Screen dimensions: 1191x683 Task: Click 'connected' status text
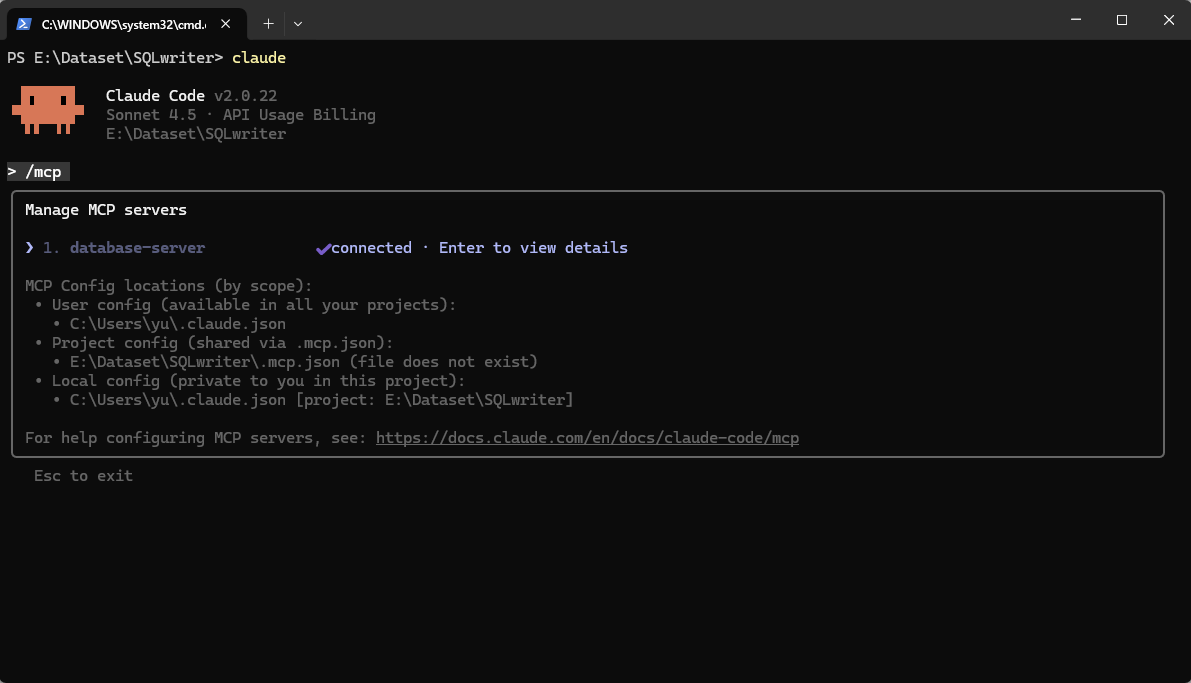[371, 248]
